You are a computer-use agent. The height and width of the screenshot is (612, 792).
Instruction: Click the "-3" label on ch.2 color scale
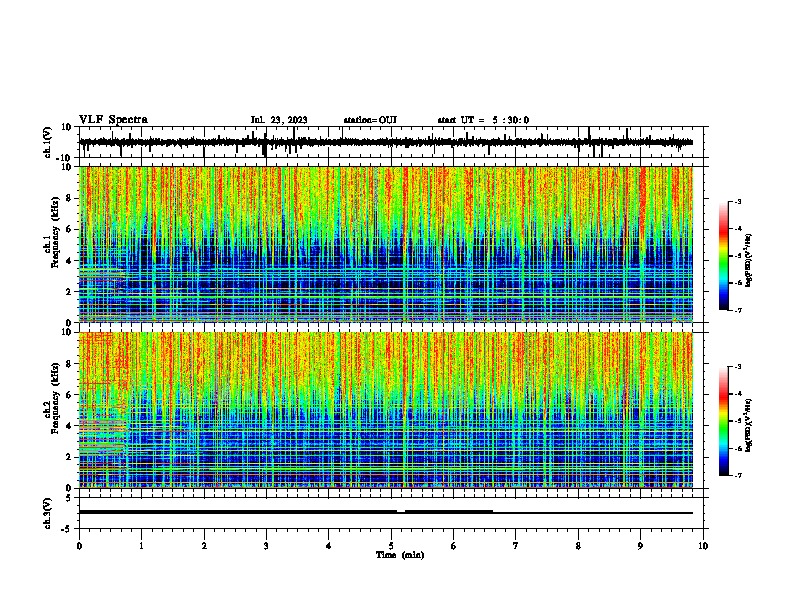(x=737, y=367)
